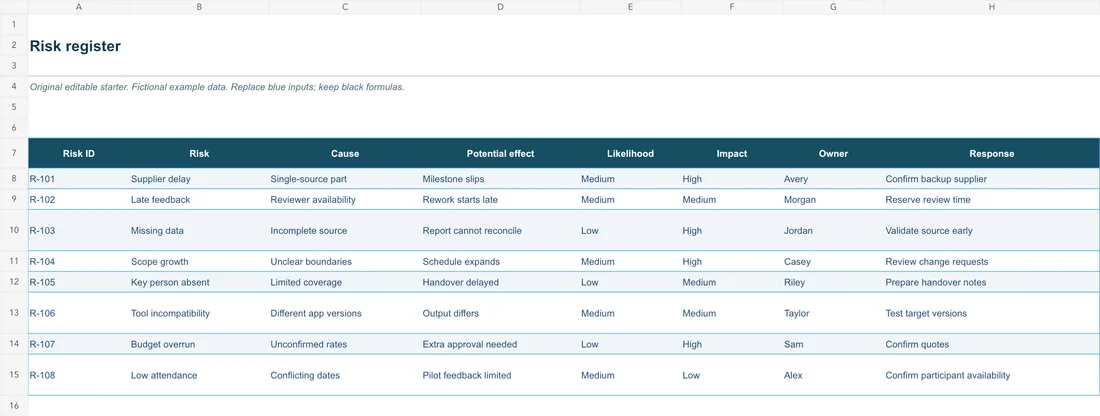Select cell R-101

click(x=79, y=179)
